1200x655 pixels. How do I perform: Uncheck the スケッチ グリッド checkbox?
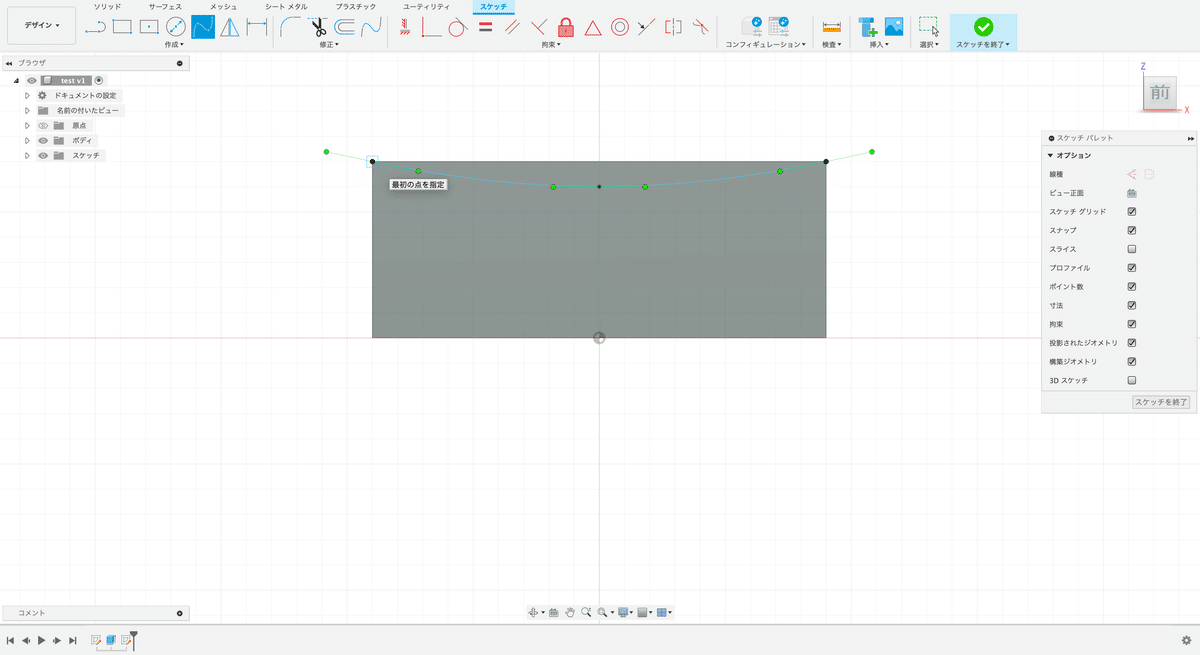(1132, 212)
